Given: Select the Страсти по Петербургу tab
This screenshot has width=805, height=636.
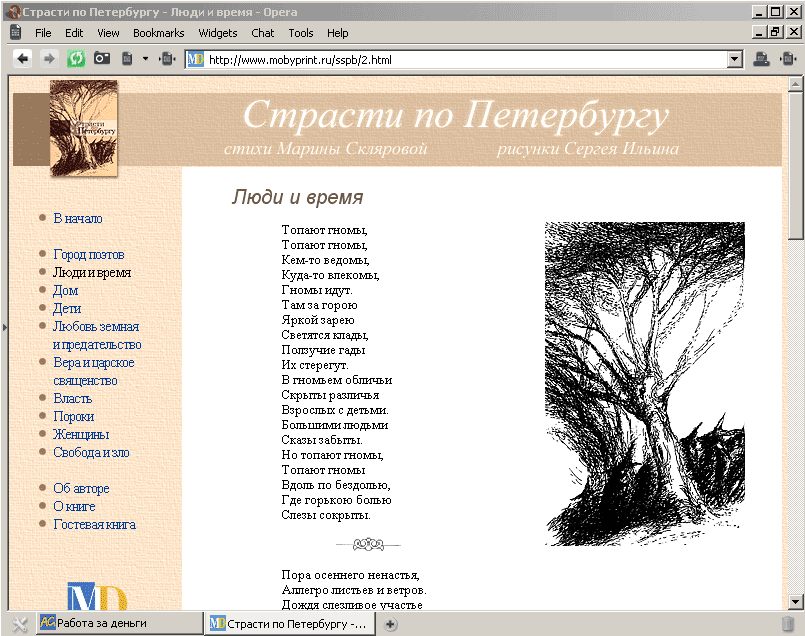Looking at the screenshot, I should point(290,624).
